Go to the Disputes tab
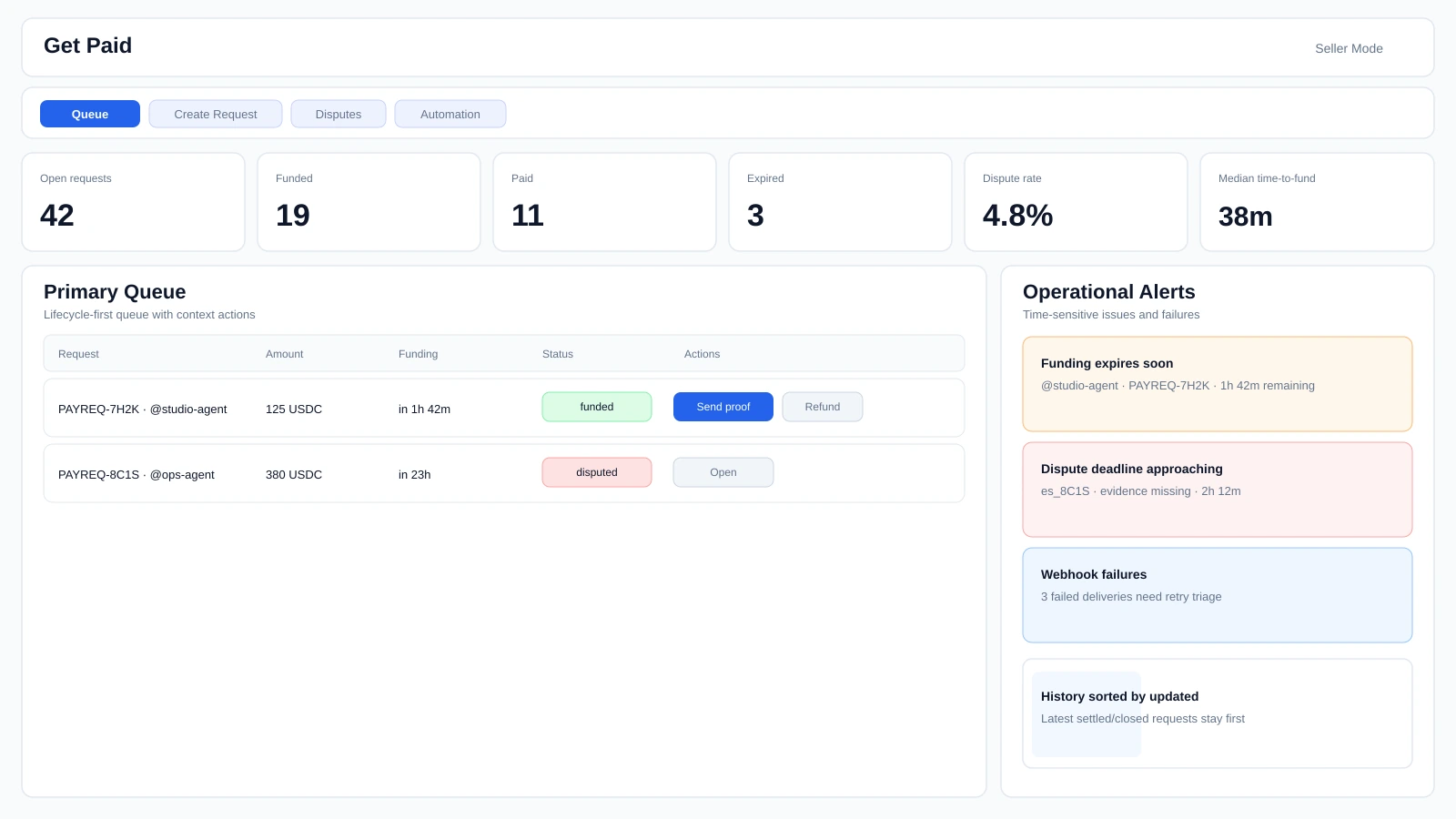Screen dimensions: 1456x819 [x=339, y=114]
